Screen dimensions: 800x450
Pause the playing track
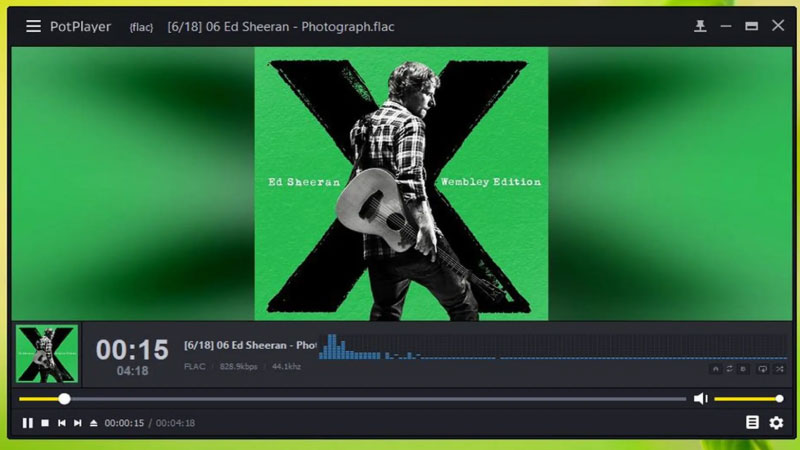tap(28, 423)
